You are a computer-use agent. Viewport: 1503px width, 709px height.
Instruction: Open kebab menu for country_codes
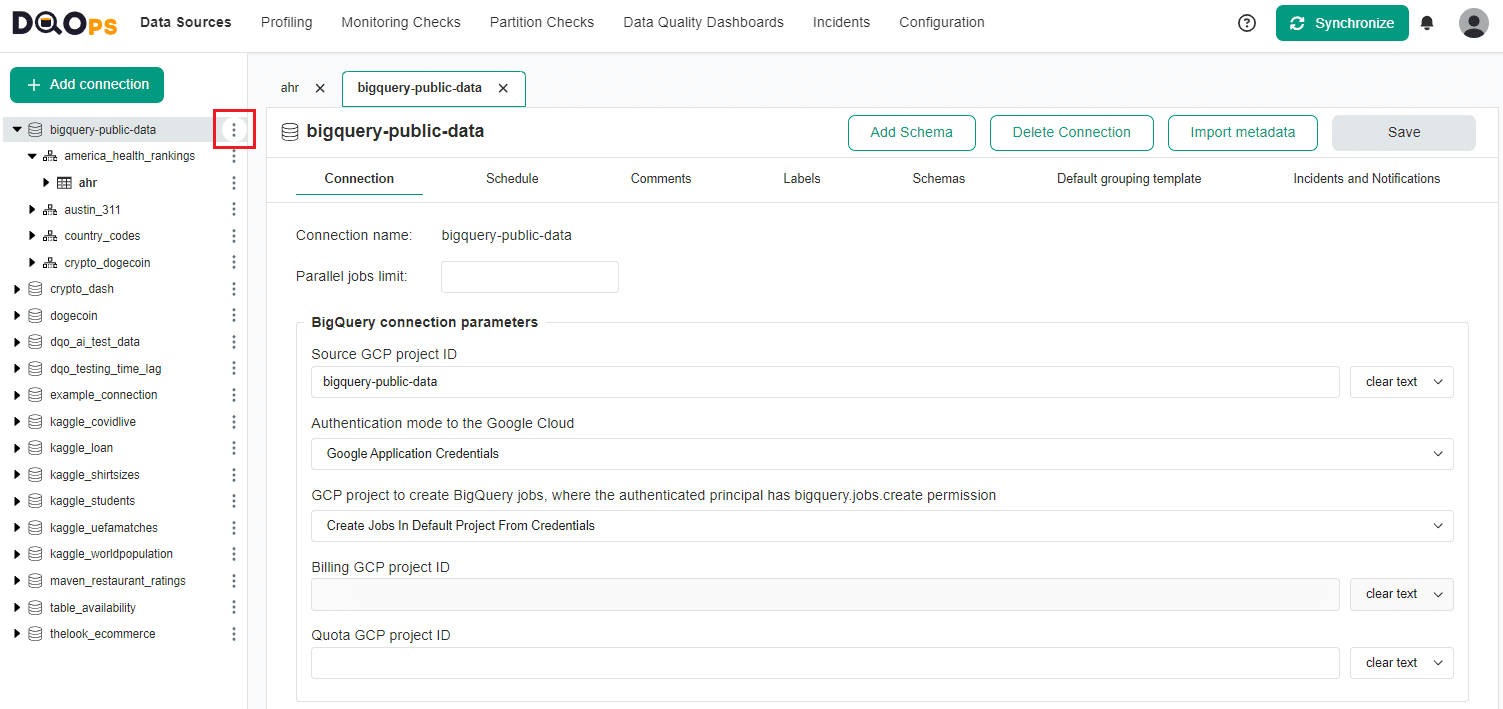234,236
